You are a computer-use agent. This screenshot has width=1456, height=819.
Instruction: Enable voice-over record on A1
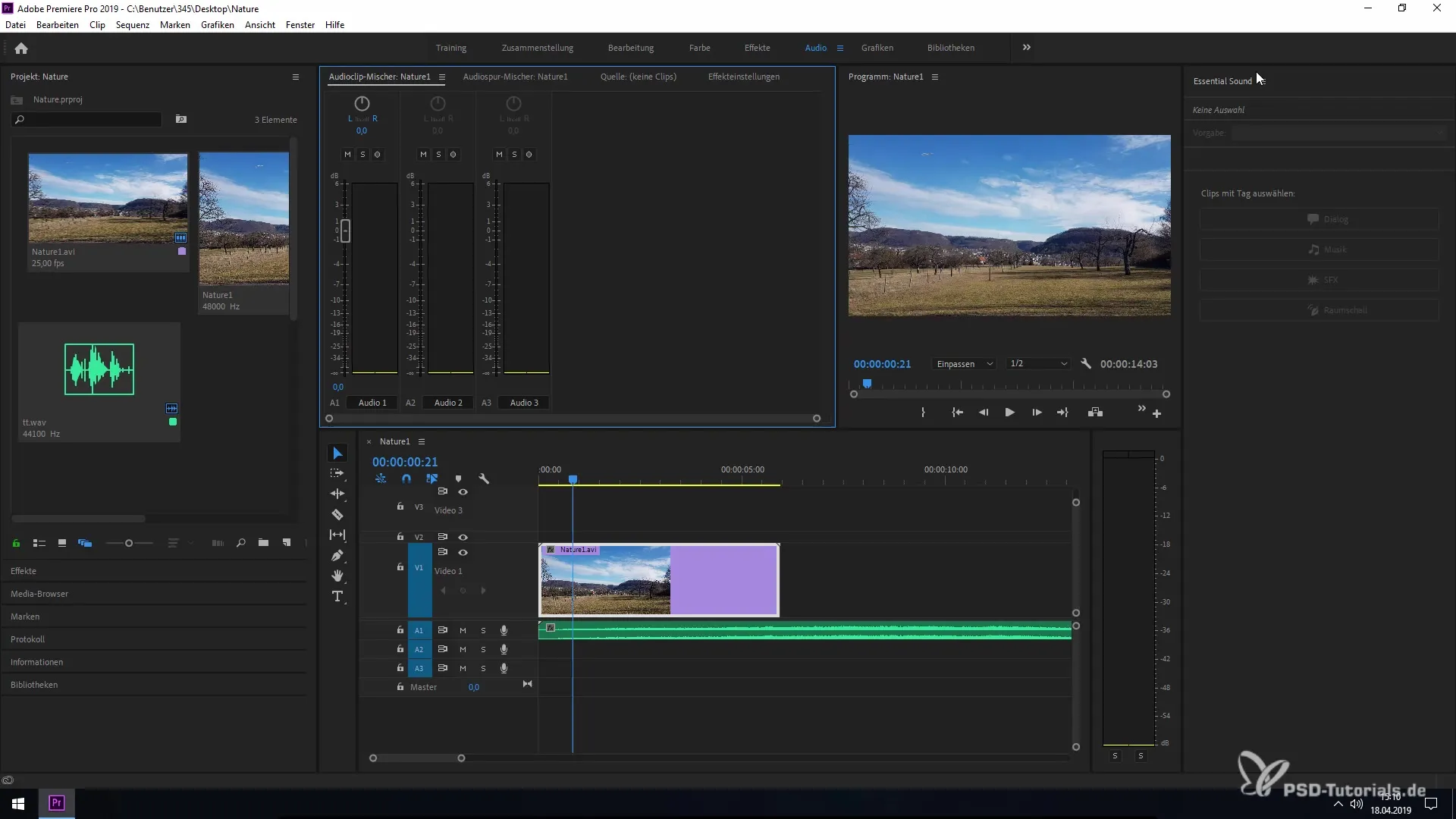coord(504,630)
